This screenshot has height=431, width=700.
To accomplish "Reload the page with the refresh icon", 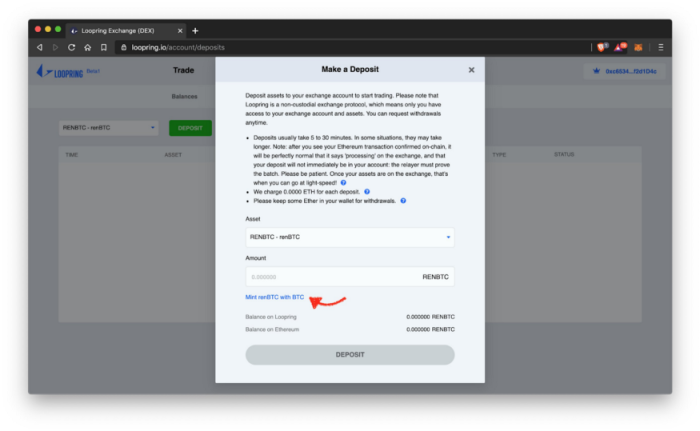I will tap(71, 47).
